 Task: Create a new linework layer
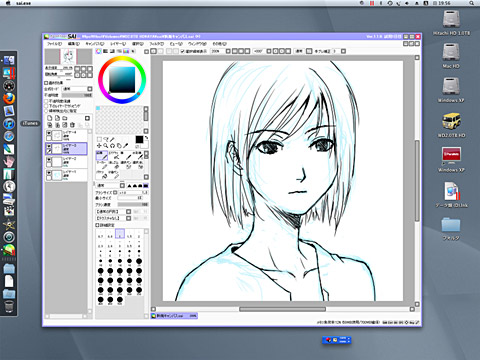[x=57, y=118]
